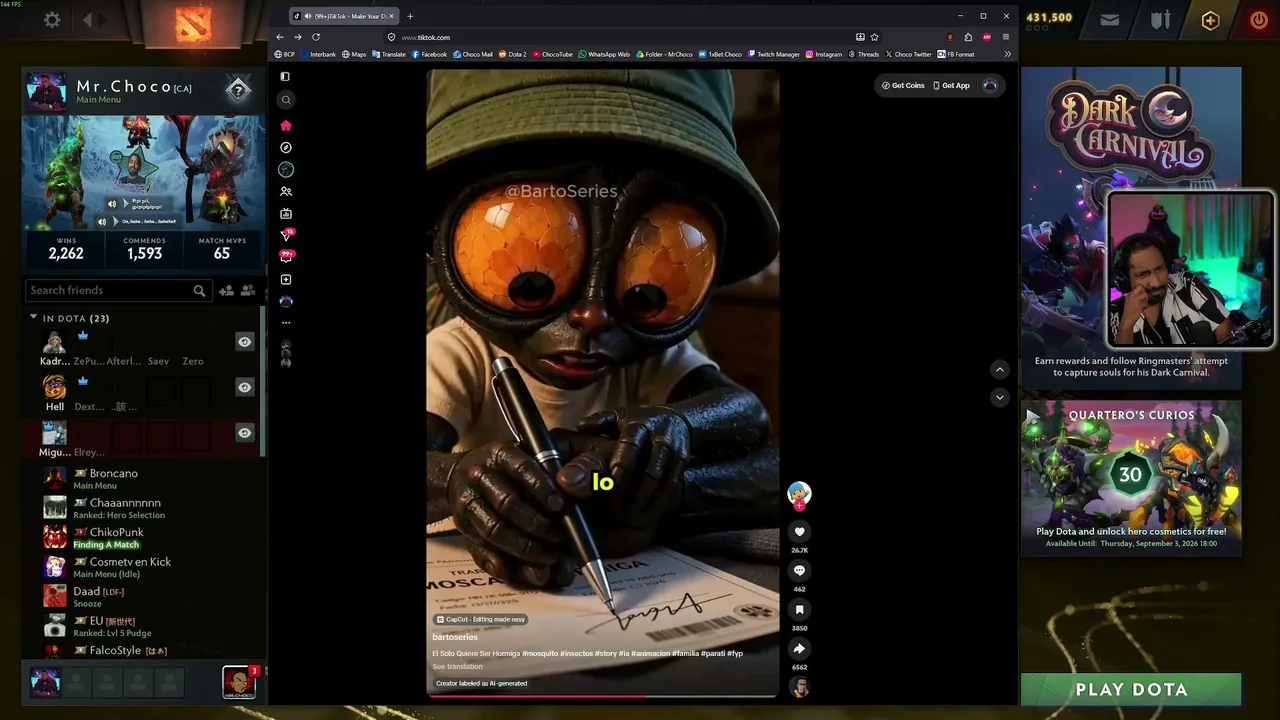1280x720 pixels.
Task: Open TikTok Explore compass icon
Action: [x=286, y=148]
